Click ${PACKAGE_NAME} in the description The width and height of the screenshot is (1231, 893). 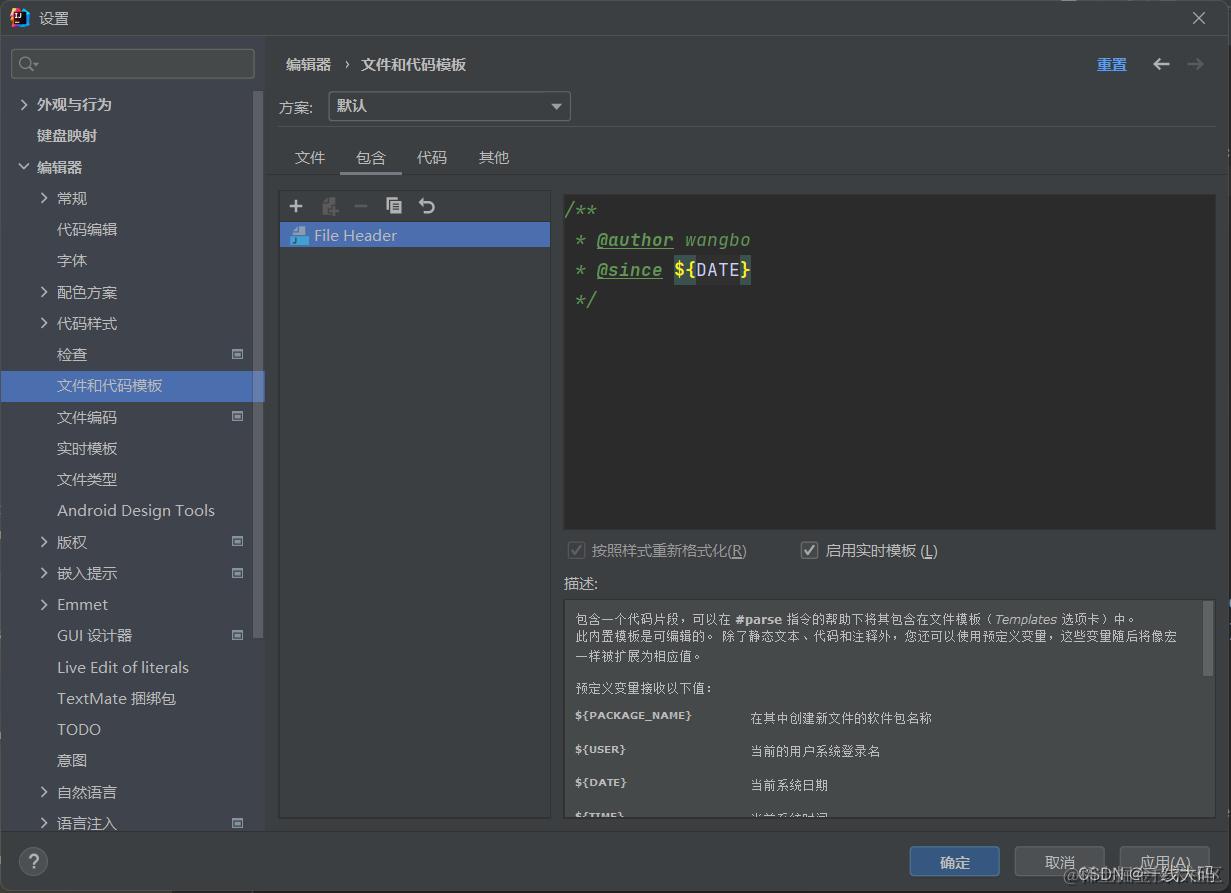(633, 716)
